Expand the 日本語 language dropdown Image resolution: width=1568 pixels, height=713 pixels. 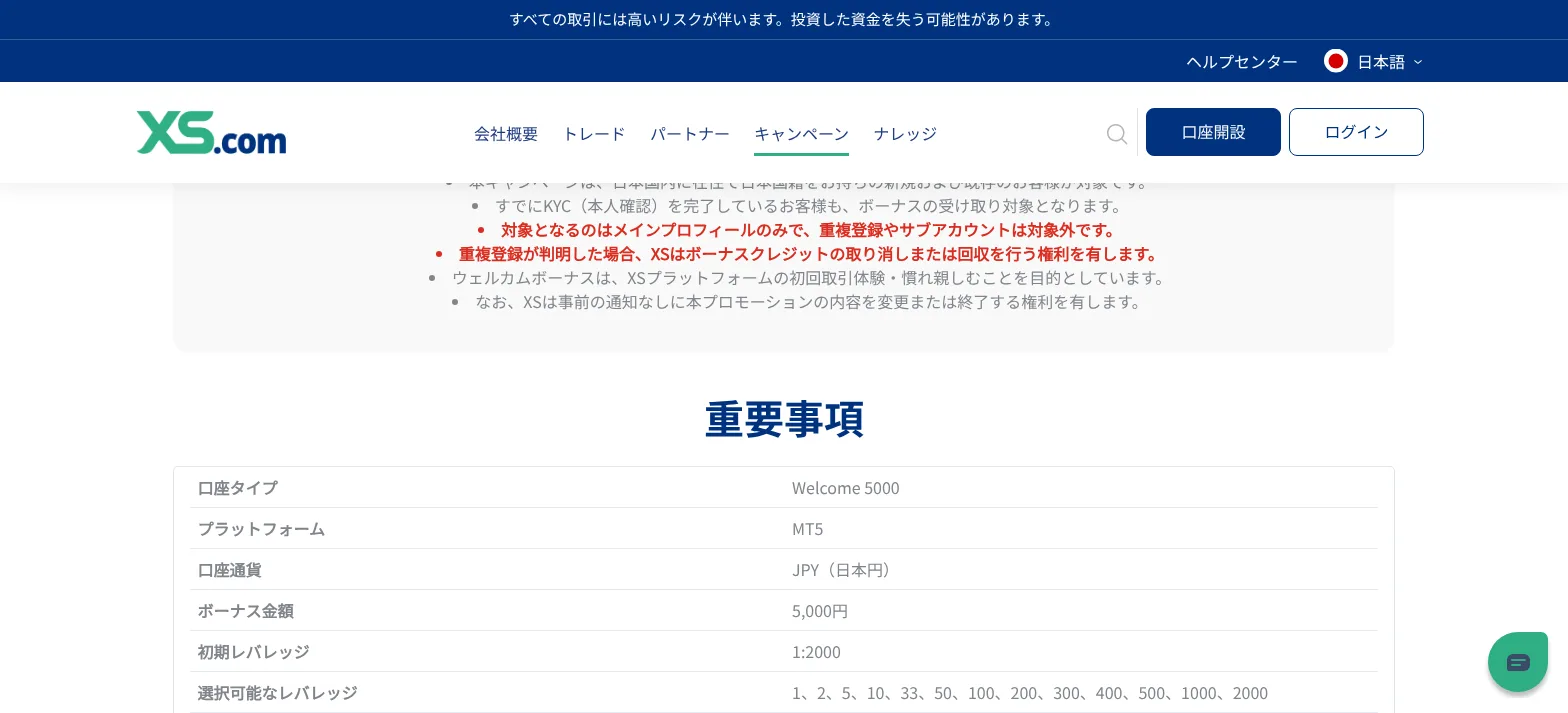(1389, 62)
